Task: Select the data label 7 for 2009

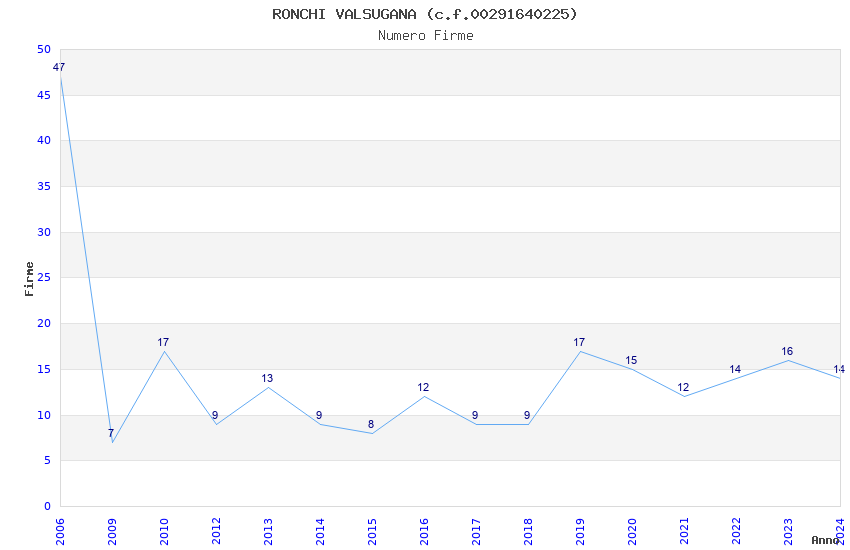Action: pos(111,433)
